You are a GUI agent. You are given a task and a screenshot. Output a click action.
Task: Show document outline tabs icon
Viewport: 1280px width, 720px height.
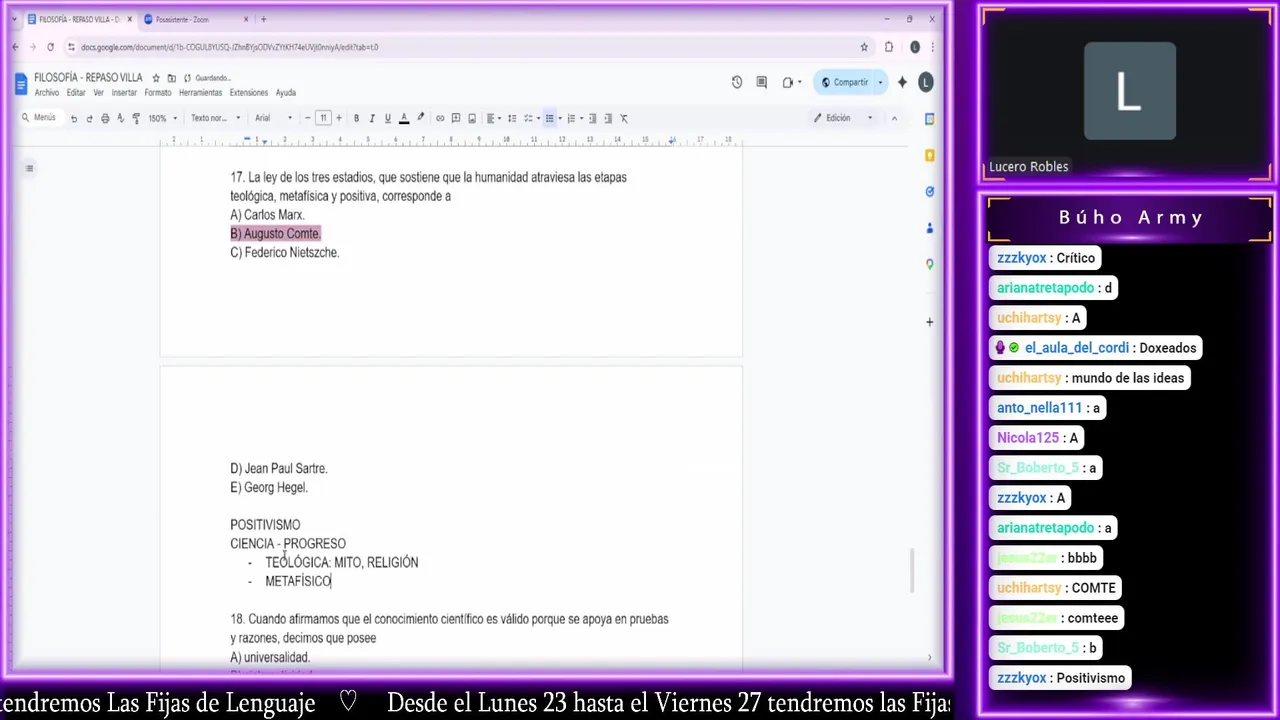(29, 168)
